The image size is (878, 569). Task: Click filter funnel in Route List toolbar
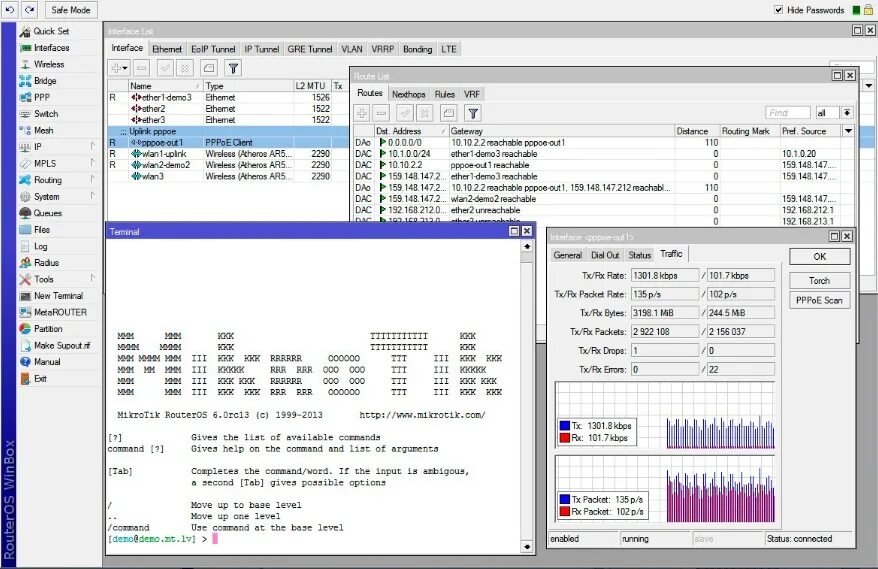click(473, 114)
